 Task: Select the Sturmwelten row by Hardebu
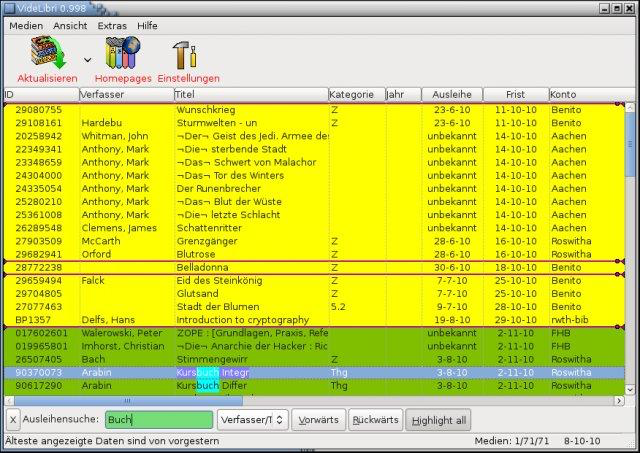click(314, 123)
